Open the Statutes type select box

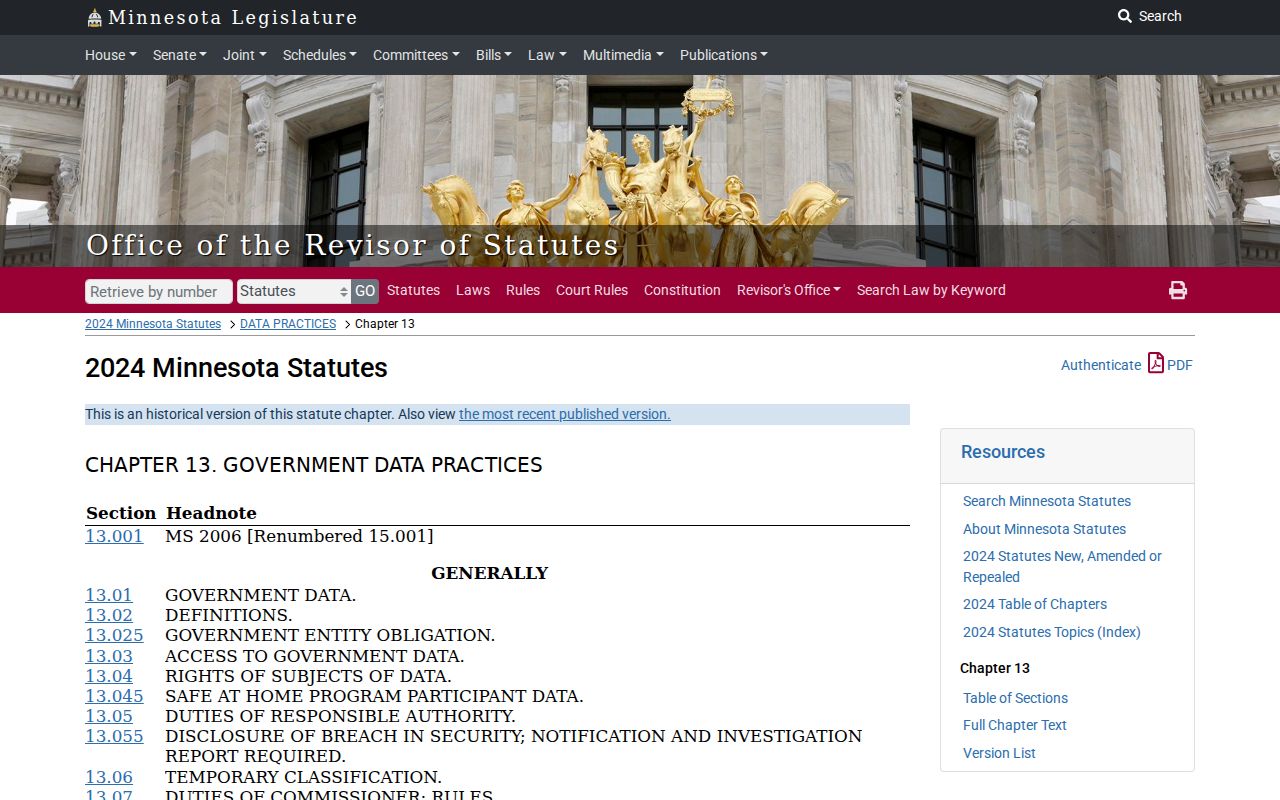(x=294, y=291)
